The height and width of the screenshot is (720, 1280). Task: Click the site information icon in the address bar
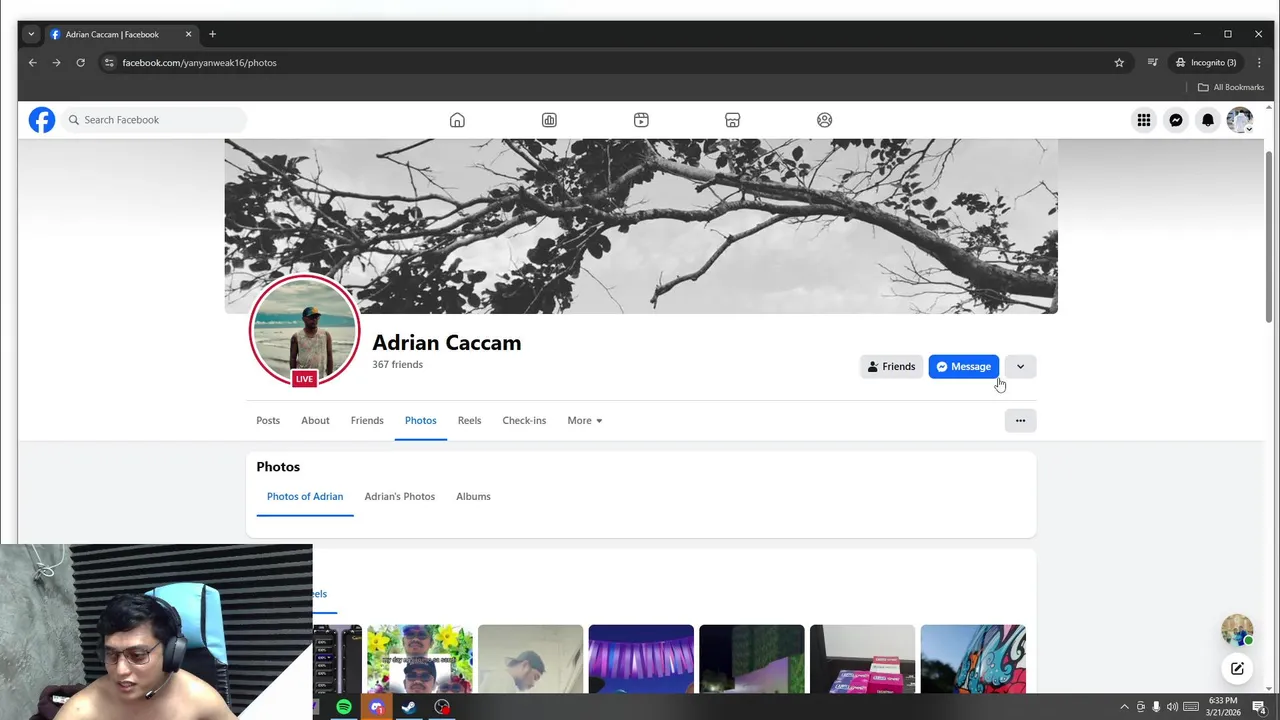[x=109, y=62]
